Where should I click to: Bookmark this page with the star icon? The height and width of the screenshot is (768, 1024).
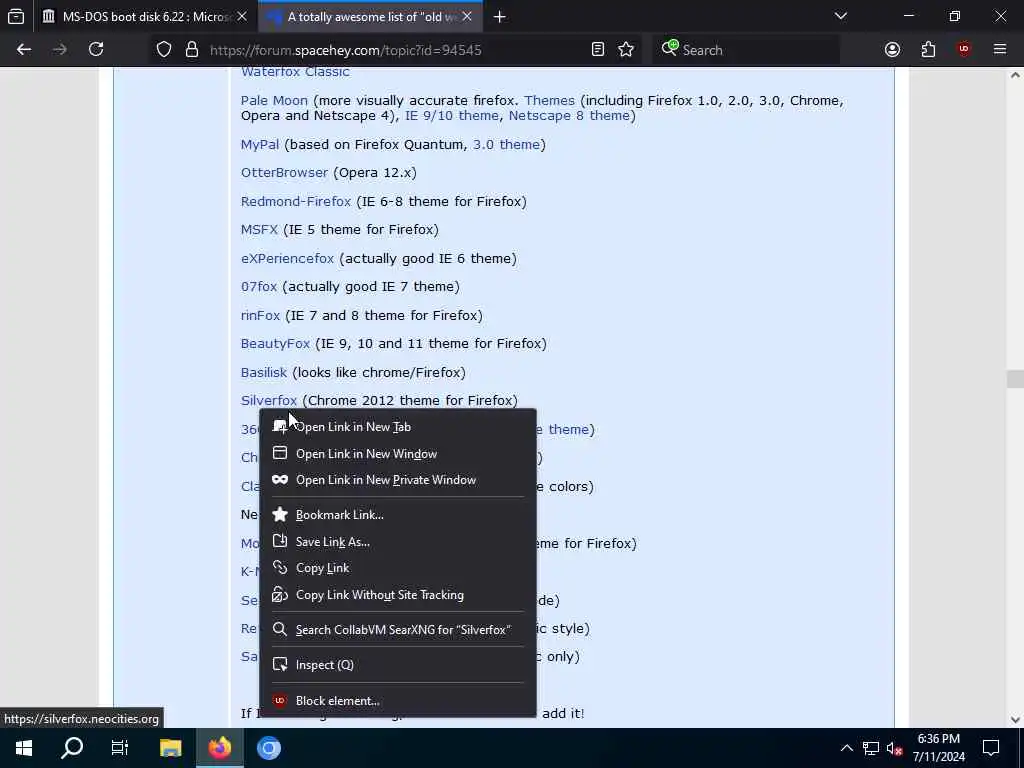coord(626,50)
